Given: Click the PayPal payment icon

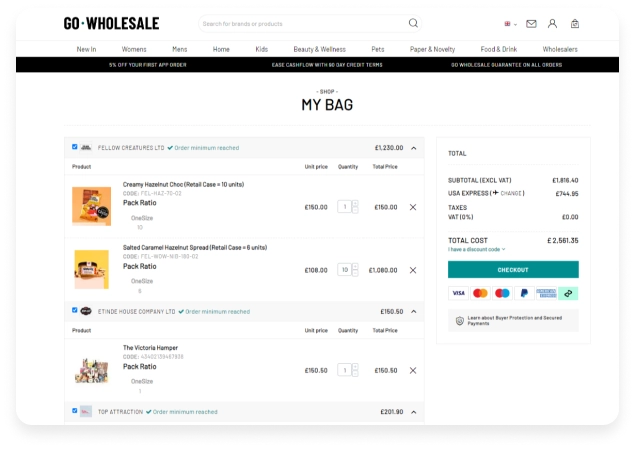Looking at the screenshot, I should [524, 293].
